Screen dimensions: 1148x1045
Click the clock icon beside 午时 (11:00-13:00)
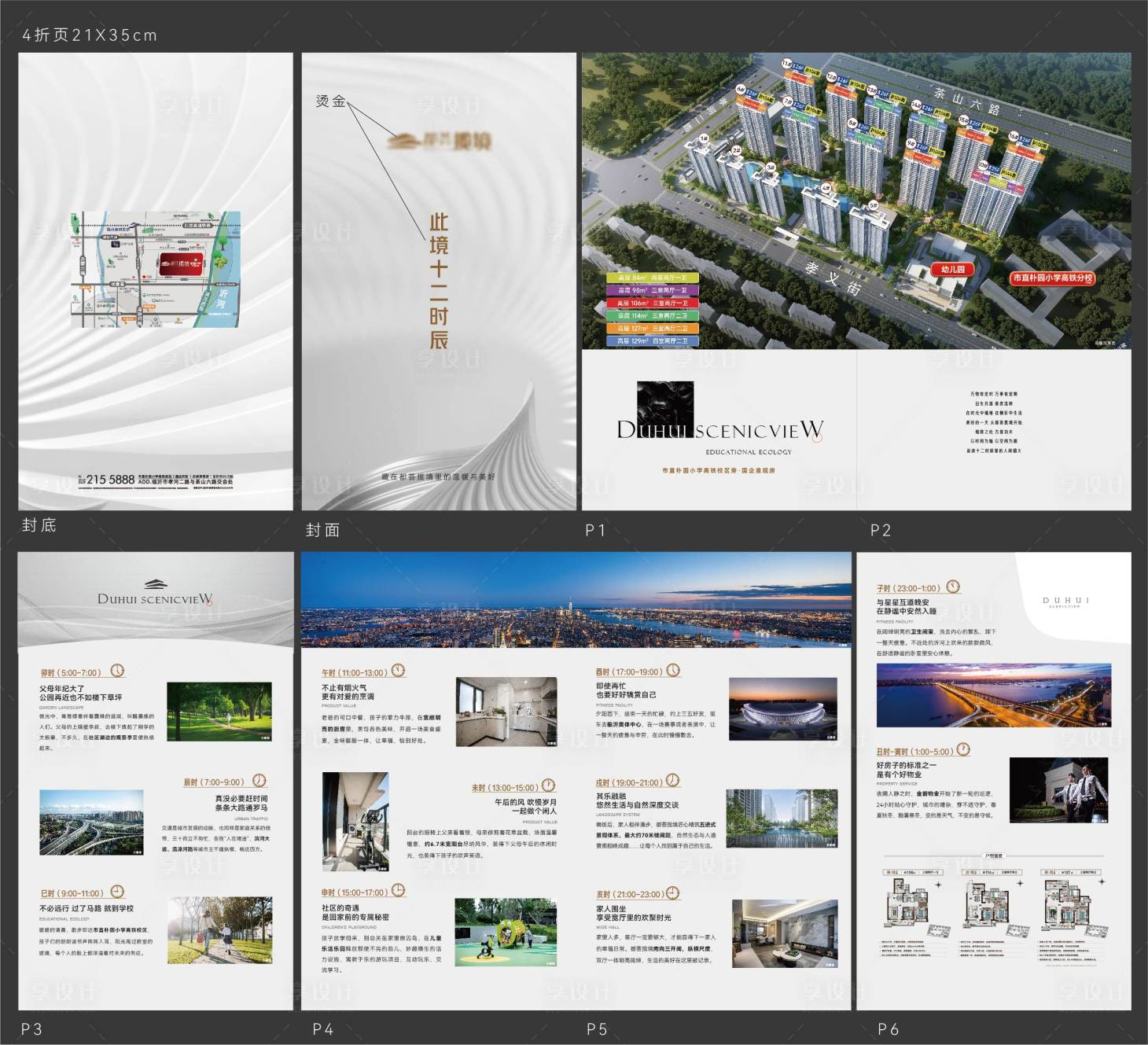(x=399, y=671)
